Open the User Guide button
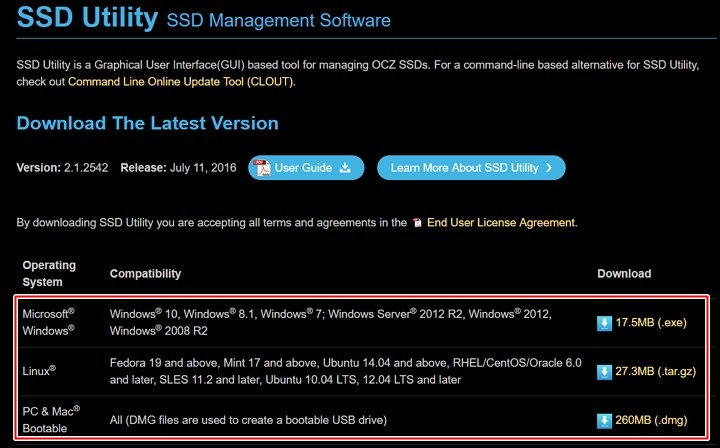The height and width of the screenshot is (448, 720). coord(306,168)
